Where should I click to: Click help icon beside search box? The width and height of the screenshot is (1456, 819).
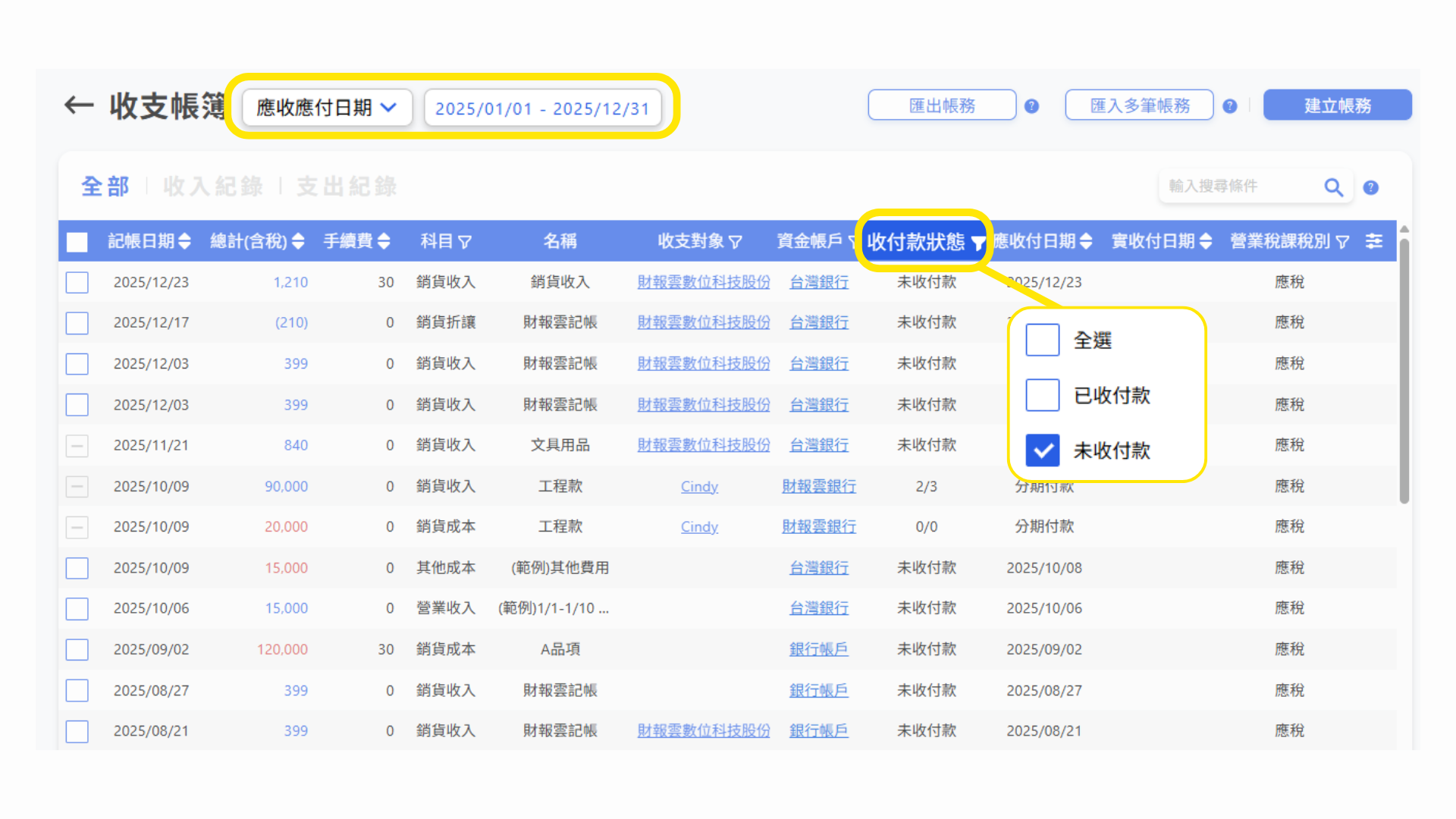1370,187
